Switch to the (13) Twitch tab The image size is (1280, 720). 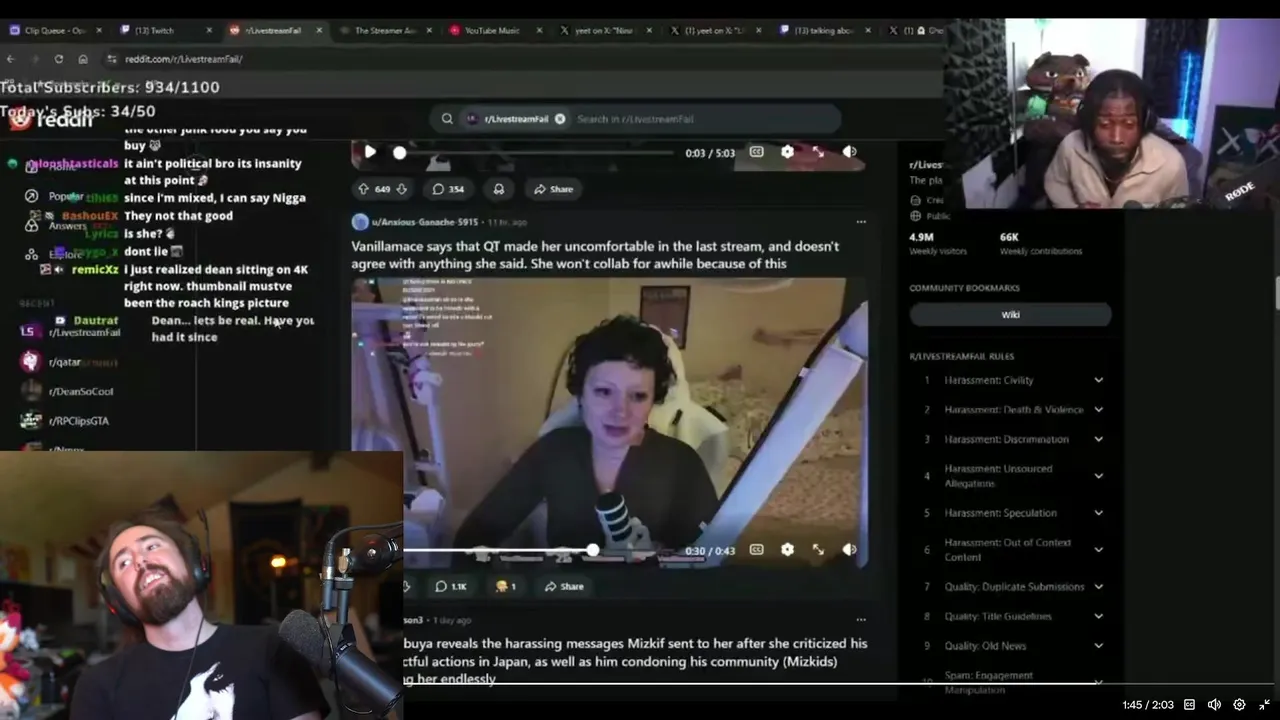click(x=160, y=31)
